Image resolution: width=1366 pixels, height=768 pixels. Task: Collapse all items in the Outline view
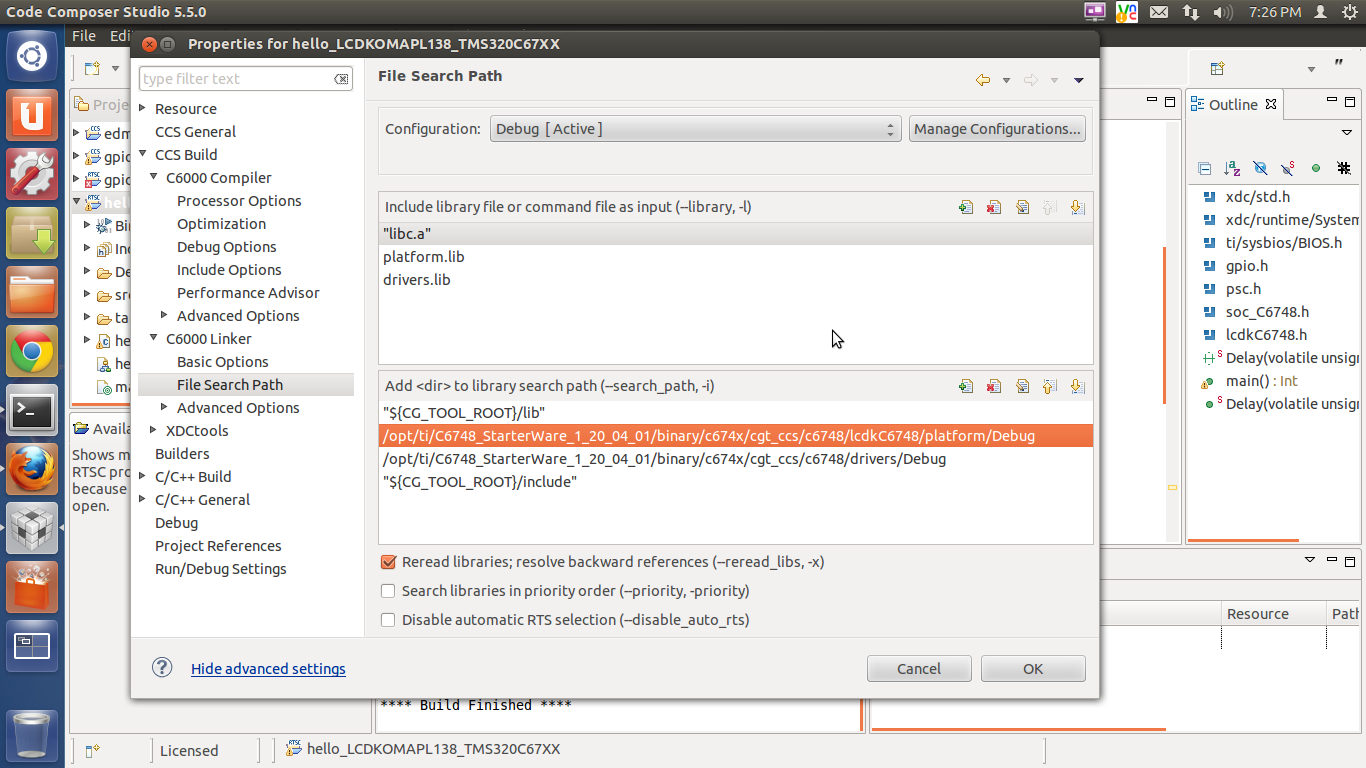(x=1205, y=169)
